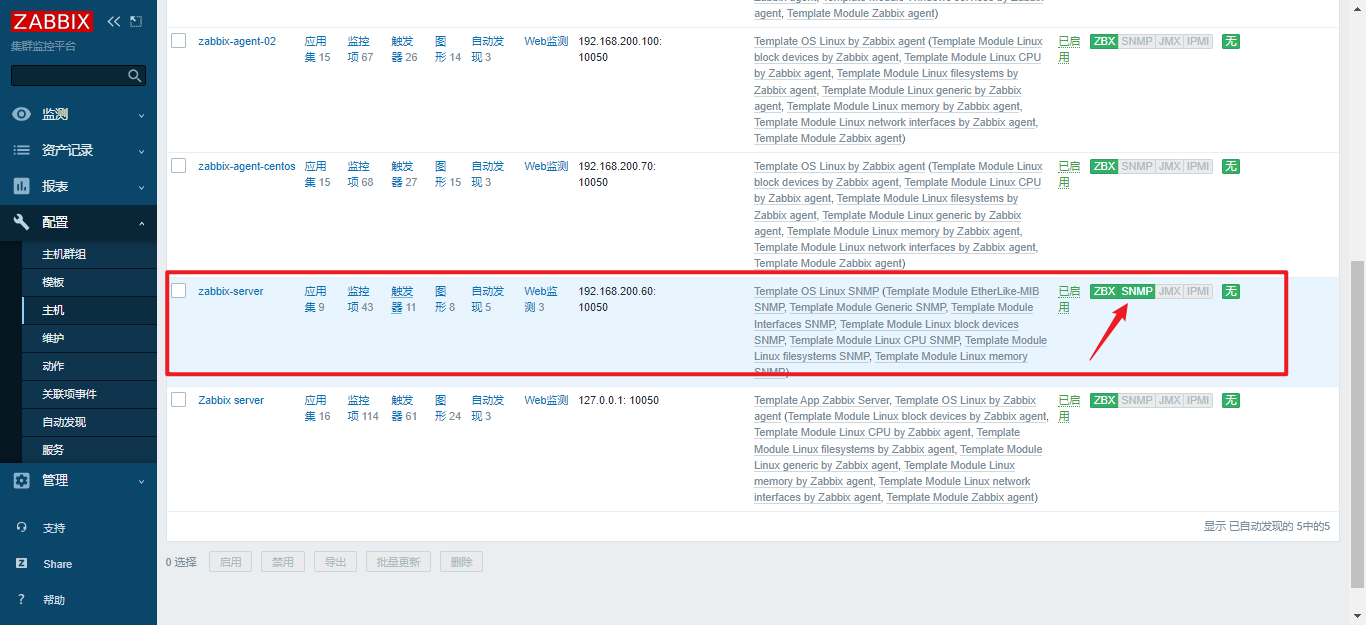Click the question mark icon for 帮助
The image size is (1366, 625).
click(x=21, y=600)
